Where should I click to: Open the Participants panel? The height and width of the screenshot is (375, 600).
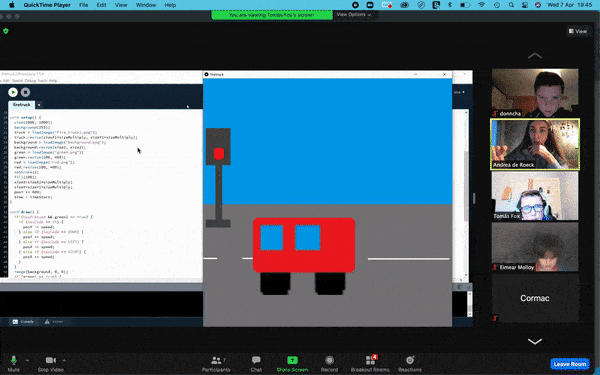217,363
